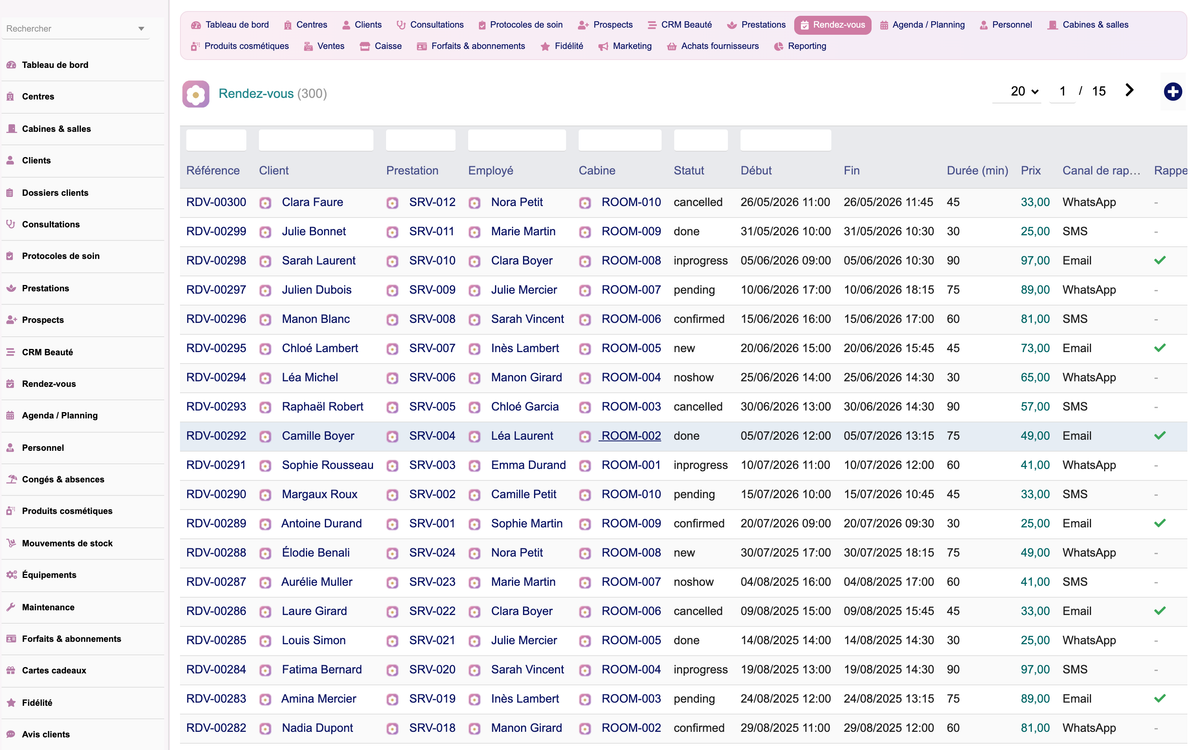Open Caisse top menu tab
This screenshot has width=1200, height=750.
(381, 46)
